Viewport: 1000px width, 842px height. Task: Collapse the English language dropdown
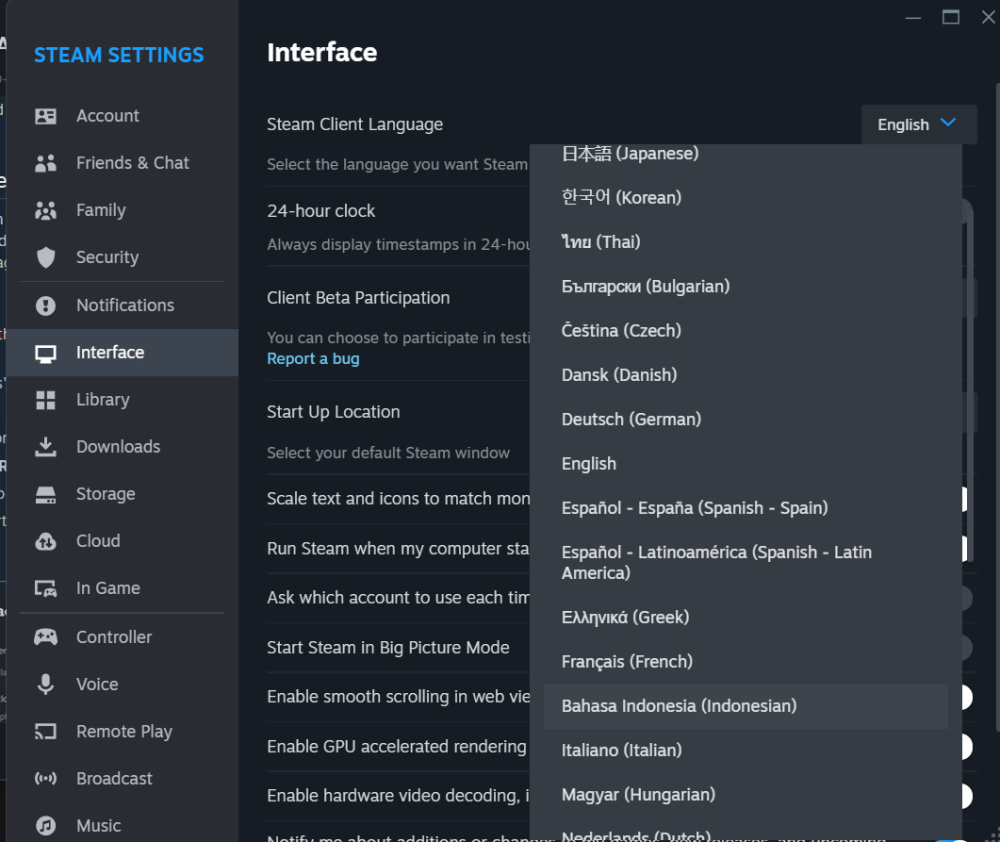pos(918,125)
